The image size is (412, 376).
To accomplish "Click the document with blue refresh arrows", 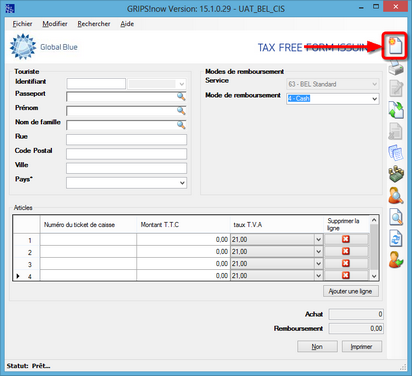I will click(x=396, y=238).
